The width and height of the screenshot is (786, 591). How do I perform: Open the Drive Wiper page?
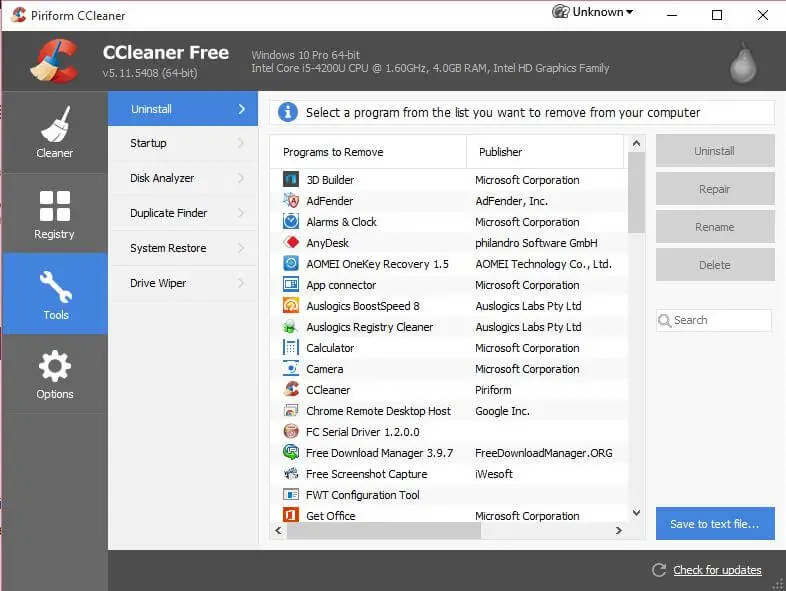(x=183, y=284)
